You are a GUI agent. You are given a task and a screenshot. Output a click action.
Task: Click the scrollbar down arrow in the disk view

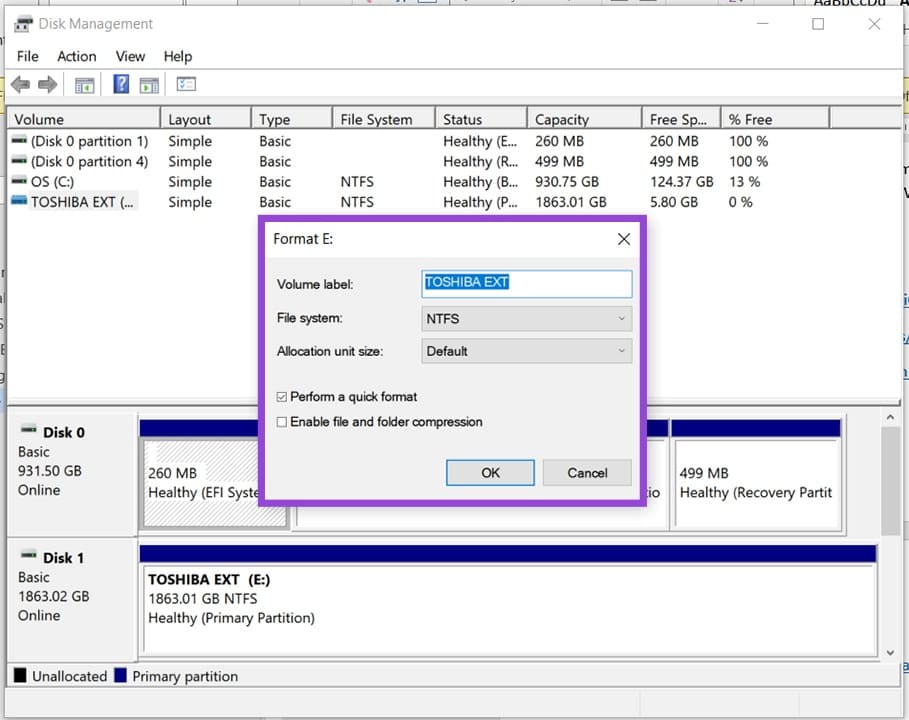pyautogui.click(x=890, y=651)
